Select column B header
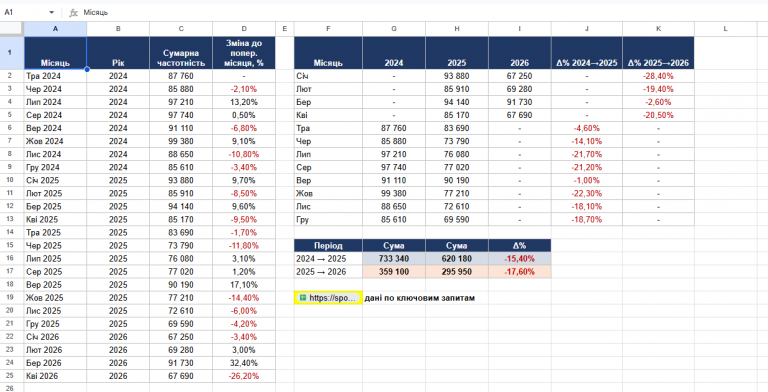The image size is (768, 392). click(x=118, y=29)
